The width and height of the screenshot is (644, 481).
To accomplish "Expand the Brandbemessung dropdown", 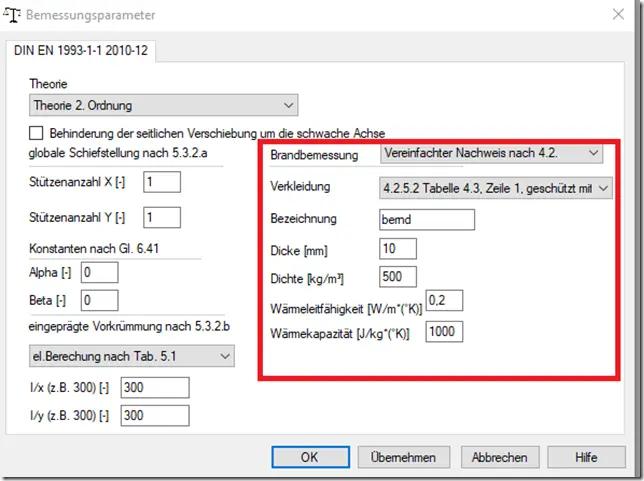I will (x=491, y=153).
